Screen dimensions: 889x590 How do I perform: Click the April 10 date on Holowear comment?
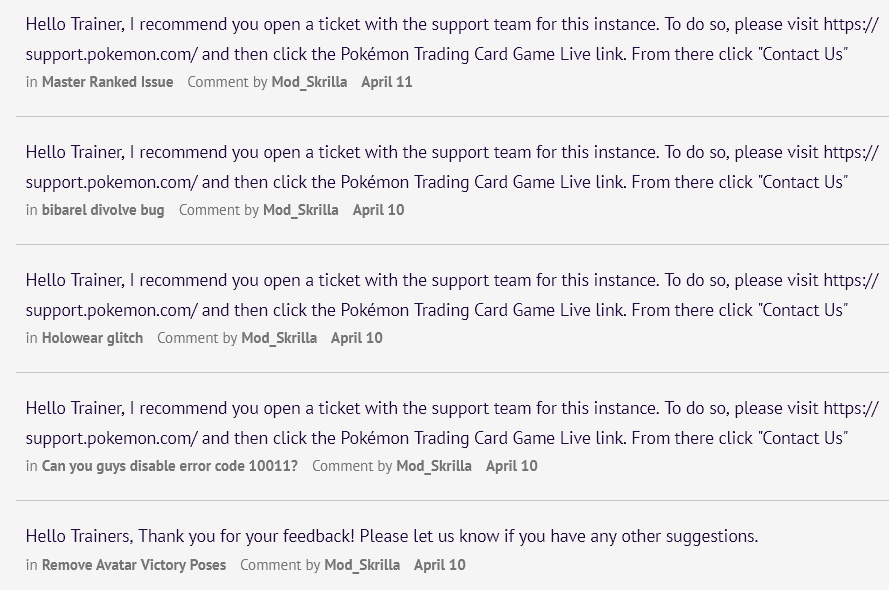coord(357,338)
